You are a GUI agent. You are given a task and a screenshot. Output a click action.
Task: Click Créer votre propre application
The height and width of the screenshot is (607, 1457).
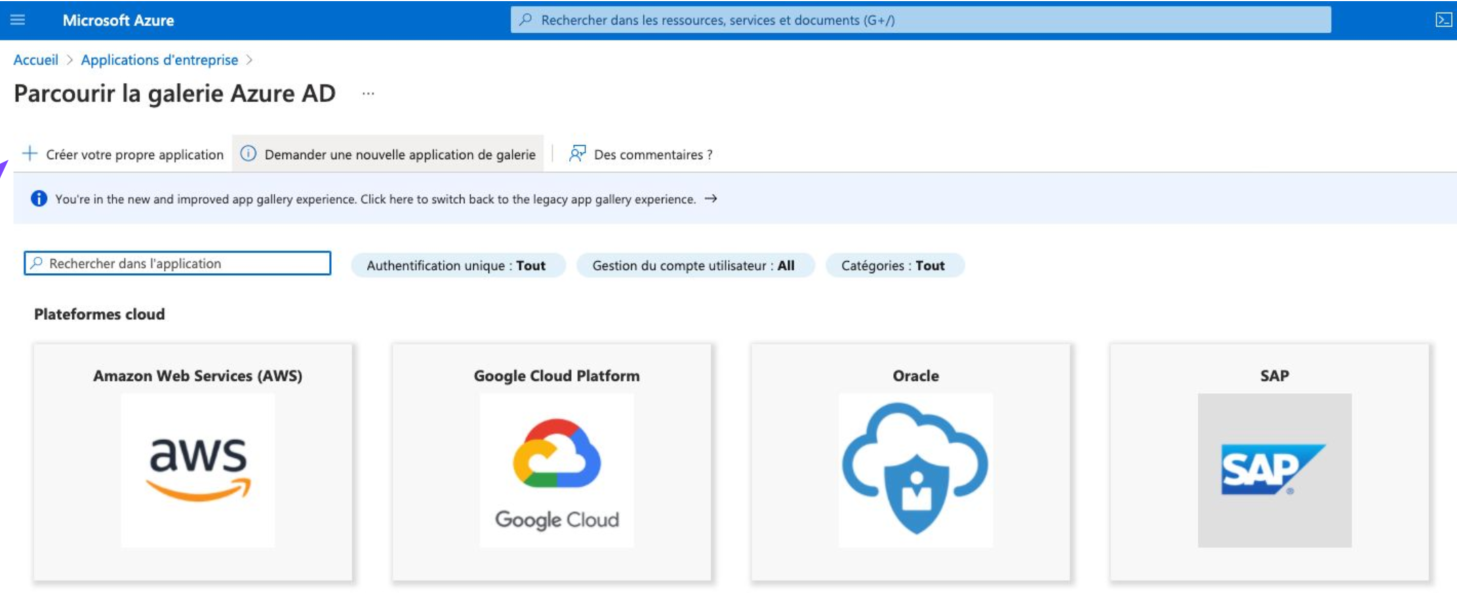(123, 154)
